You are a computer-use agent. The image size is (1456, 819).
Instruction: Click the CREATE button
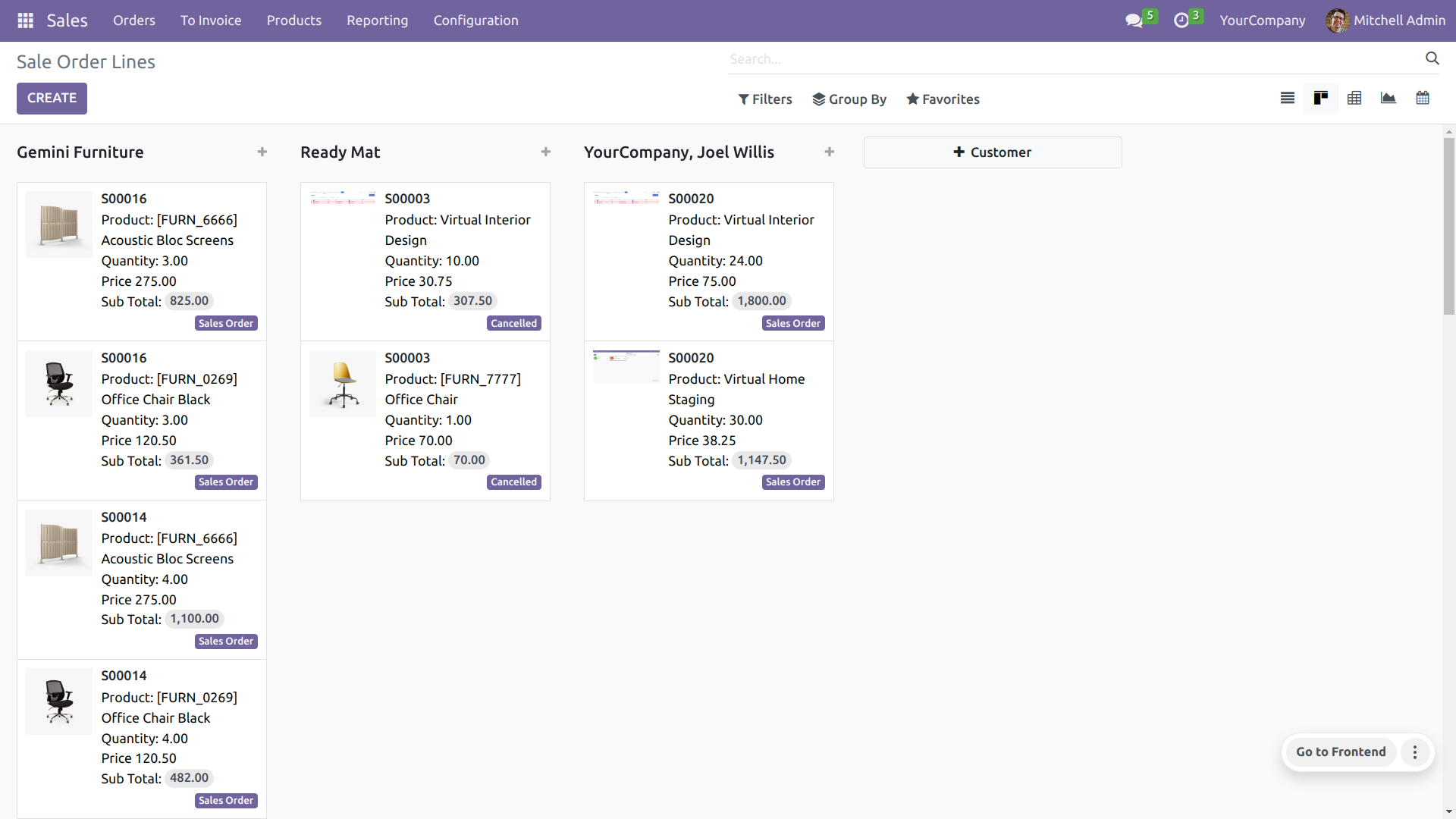point(52,98)
